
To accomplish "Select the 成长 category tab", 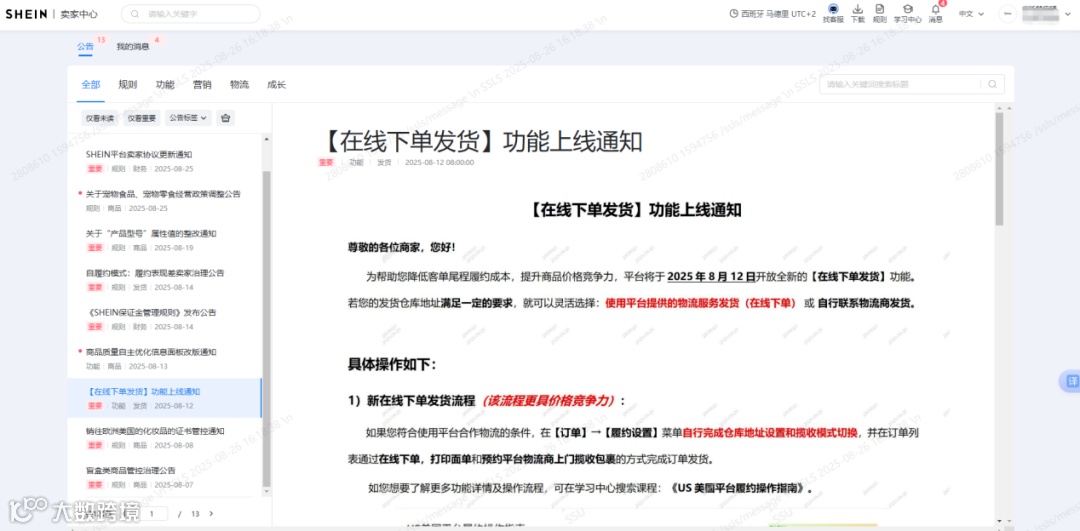I will click(x=277, y=85).
